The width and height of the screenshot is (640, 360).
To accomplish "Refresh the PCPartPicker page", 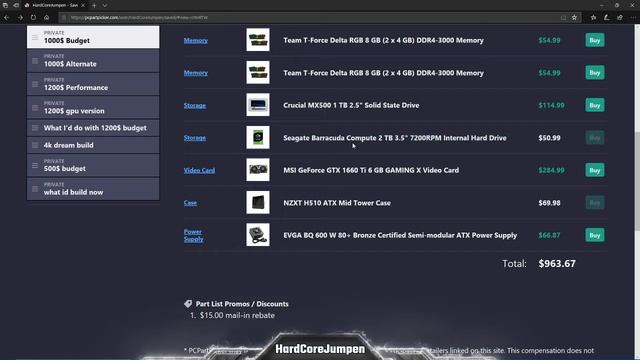I will pos(33,18).
